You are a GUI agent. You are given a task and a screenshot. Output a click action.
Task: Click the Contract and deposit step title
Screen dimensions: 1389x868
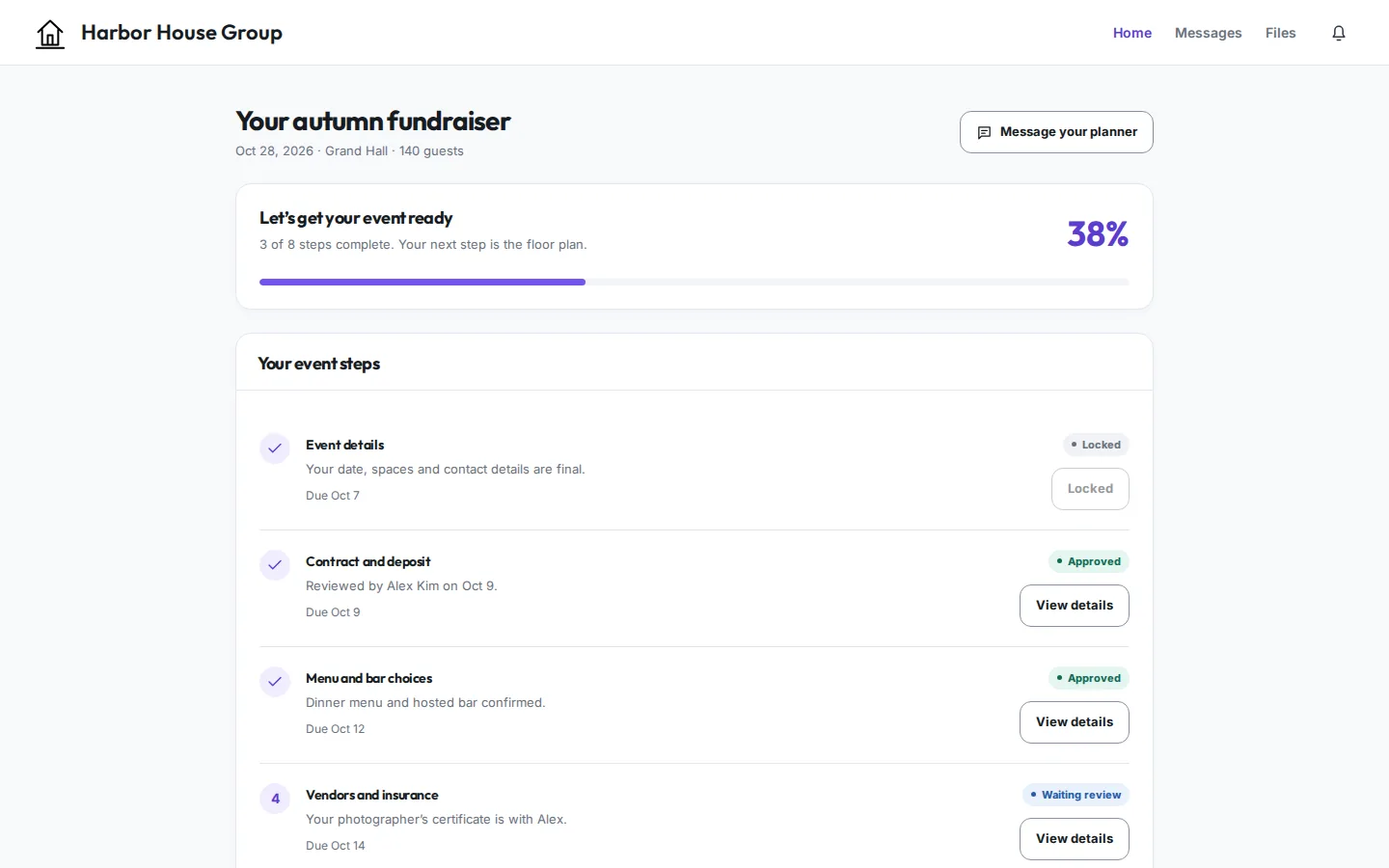(x=368, y=561)
